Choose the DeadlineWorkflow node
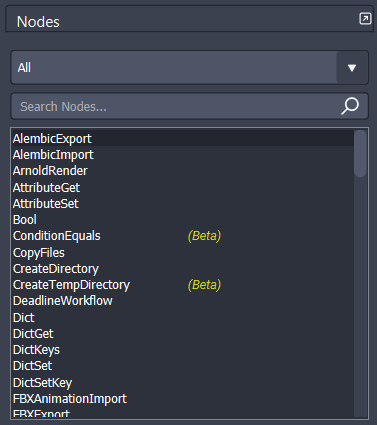This screenshot has width=377, height=425. click(183, 301)
